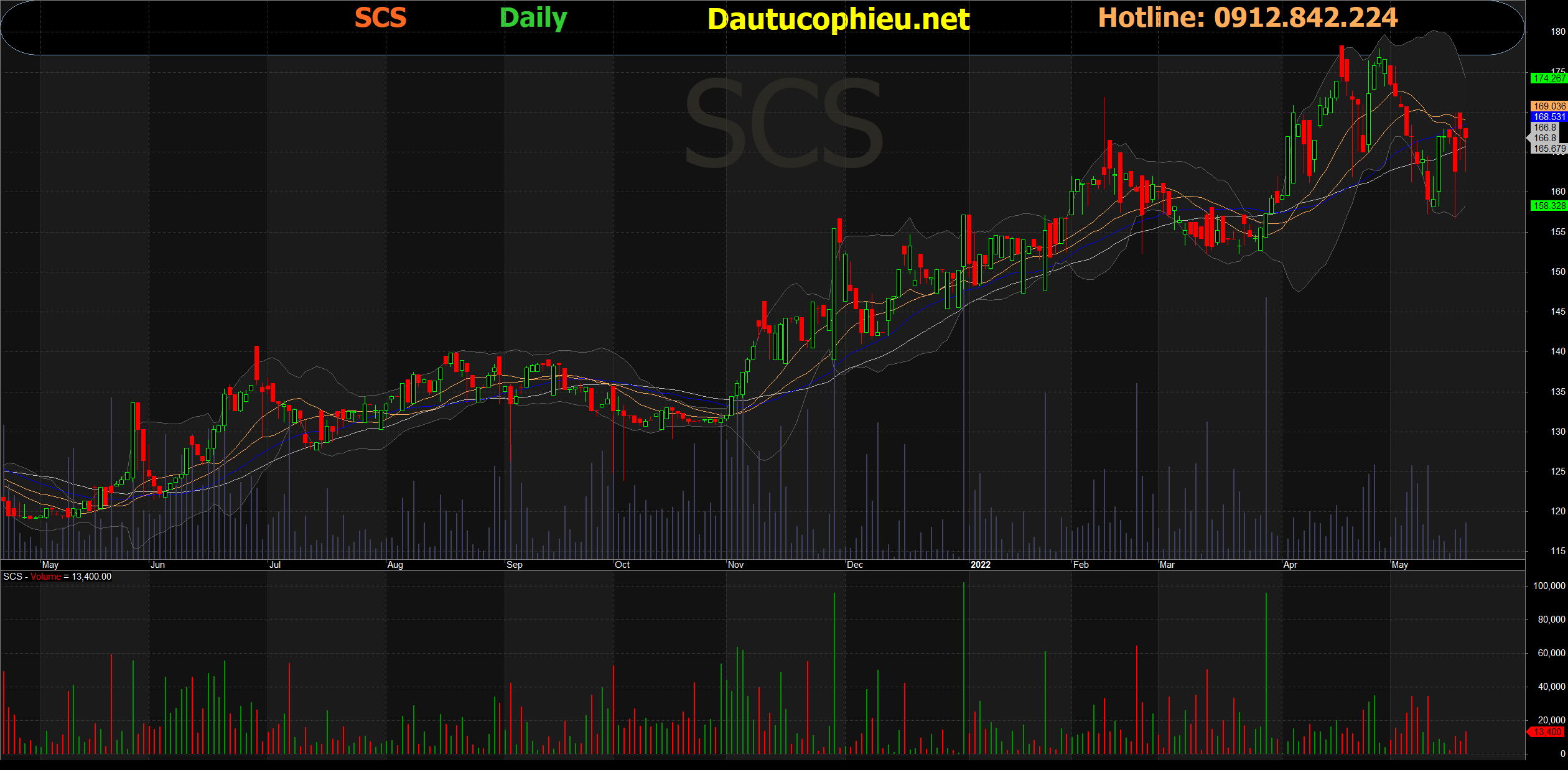Select the 2022 year marker on the time axis
Viewport: 1568px width, 770px height.
click(980, 565)
